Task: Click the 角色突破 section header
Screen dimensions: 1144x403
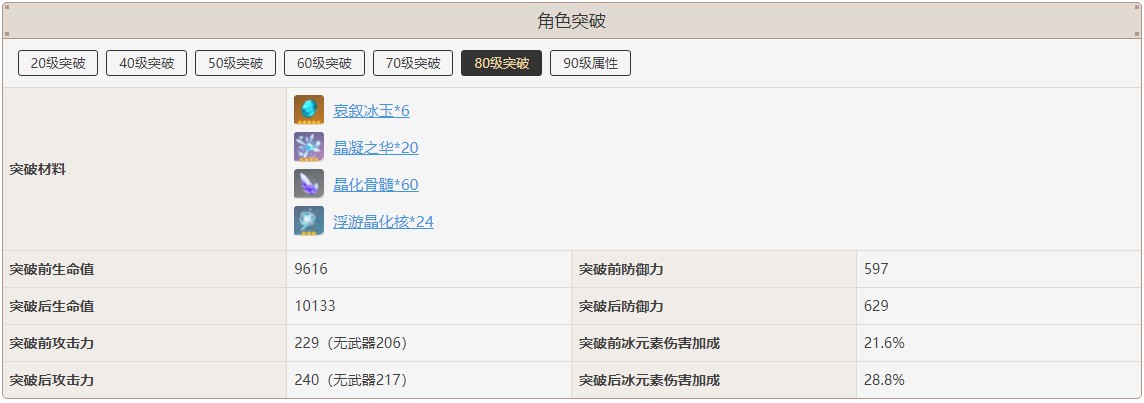Action: [572, 21]
